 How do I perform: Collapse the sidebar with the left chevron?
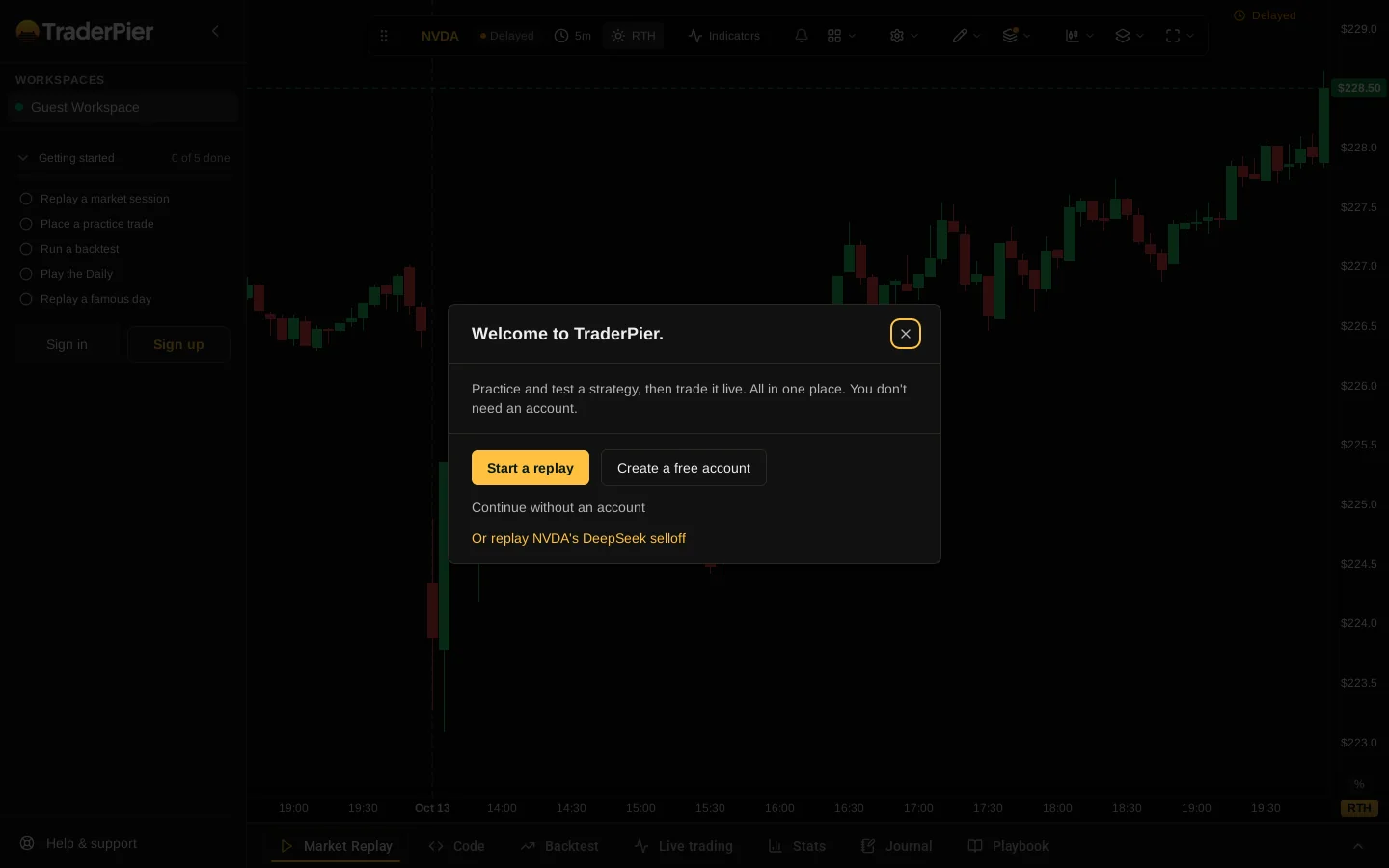(x=215, y=31)
